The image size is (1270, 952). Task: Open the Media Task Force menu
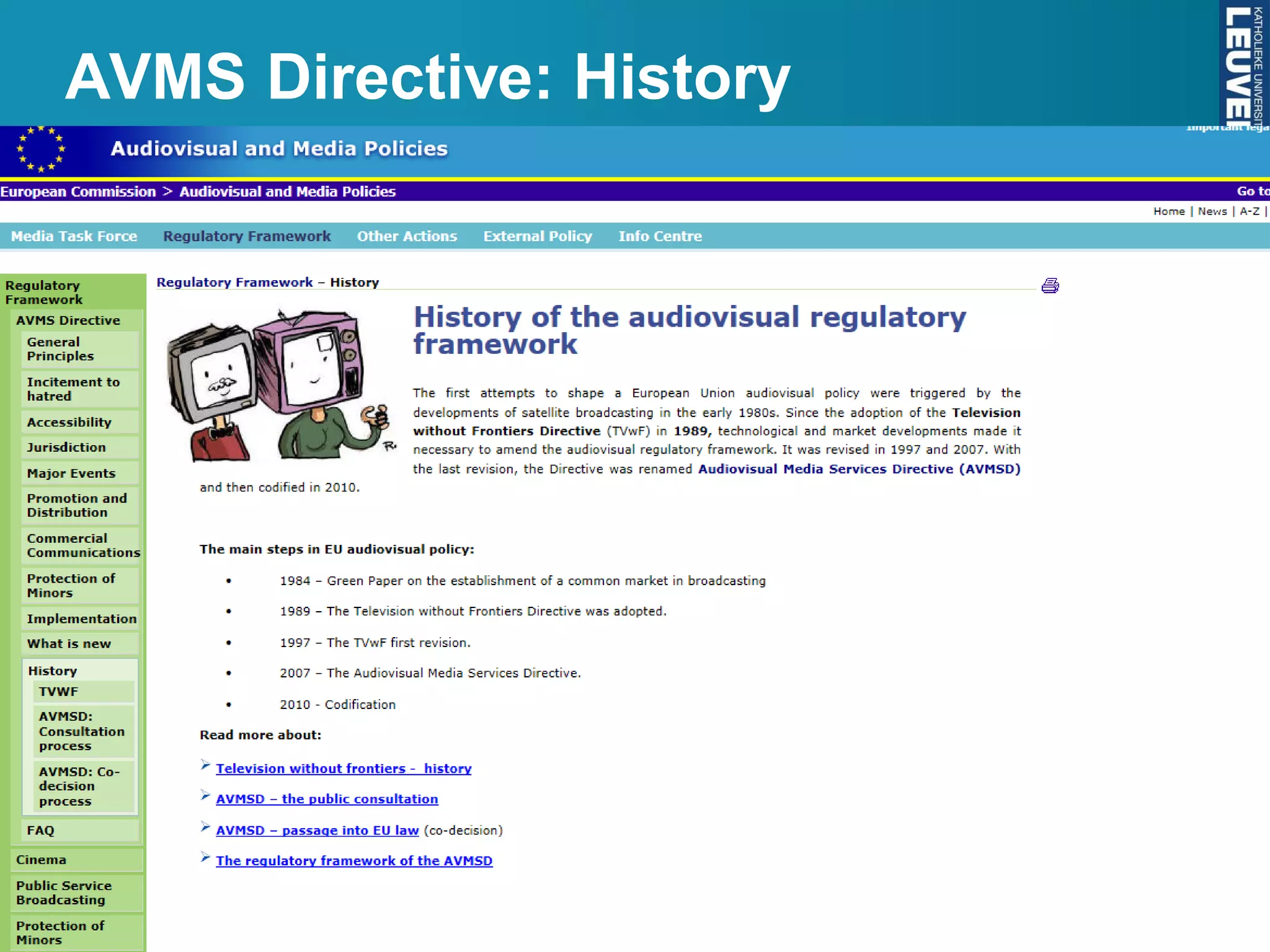coord(74,236)
